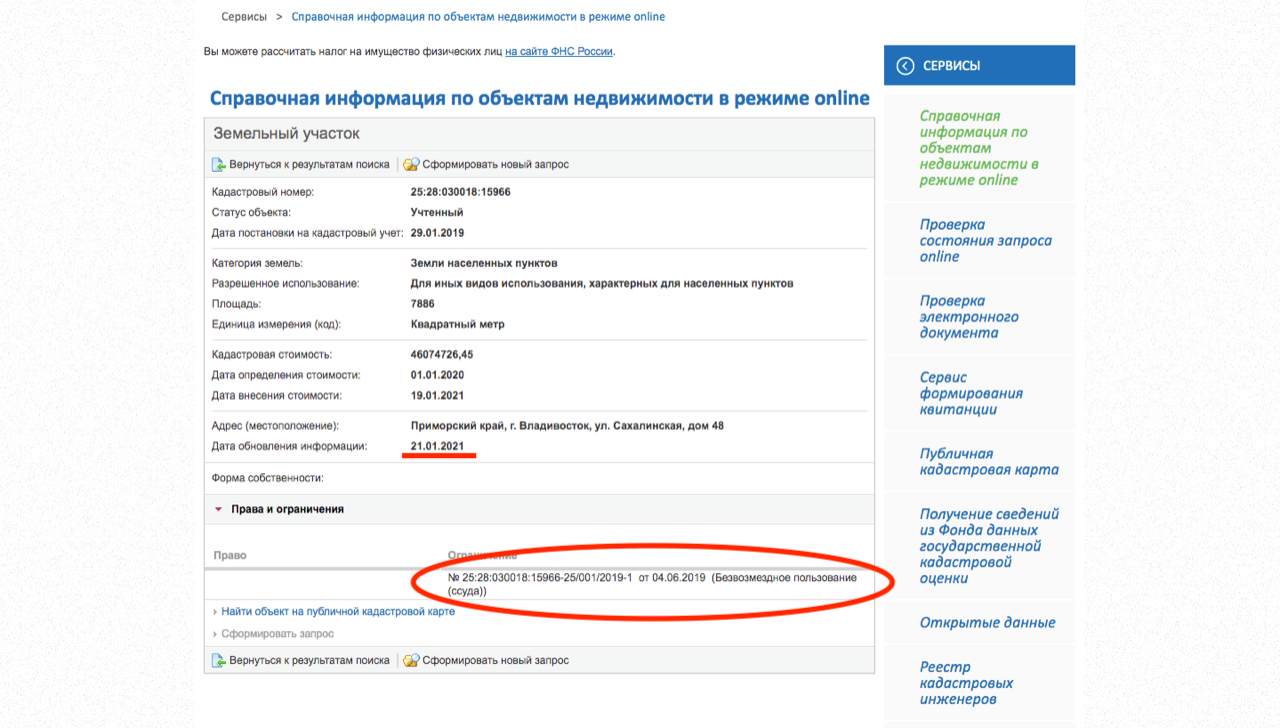Image resolution: width=1280 pixels, height=728 pixels.
Task: Open 'Проверка состояния запроса online' in sidebar
Action: (985, 241)
